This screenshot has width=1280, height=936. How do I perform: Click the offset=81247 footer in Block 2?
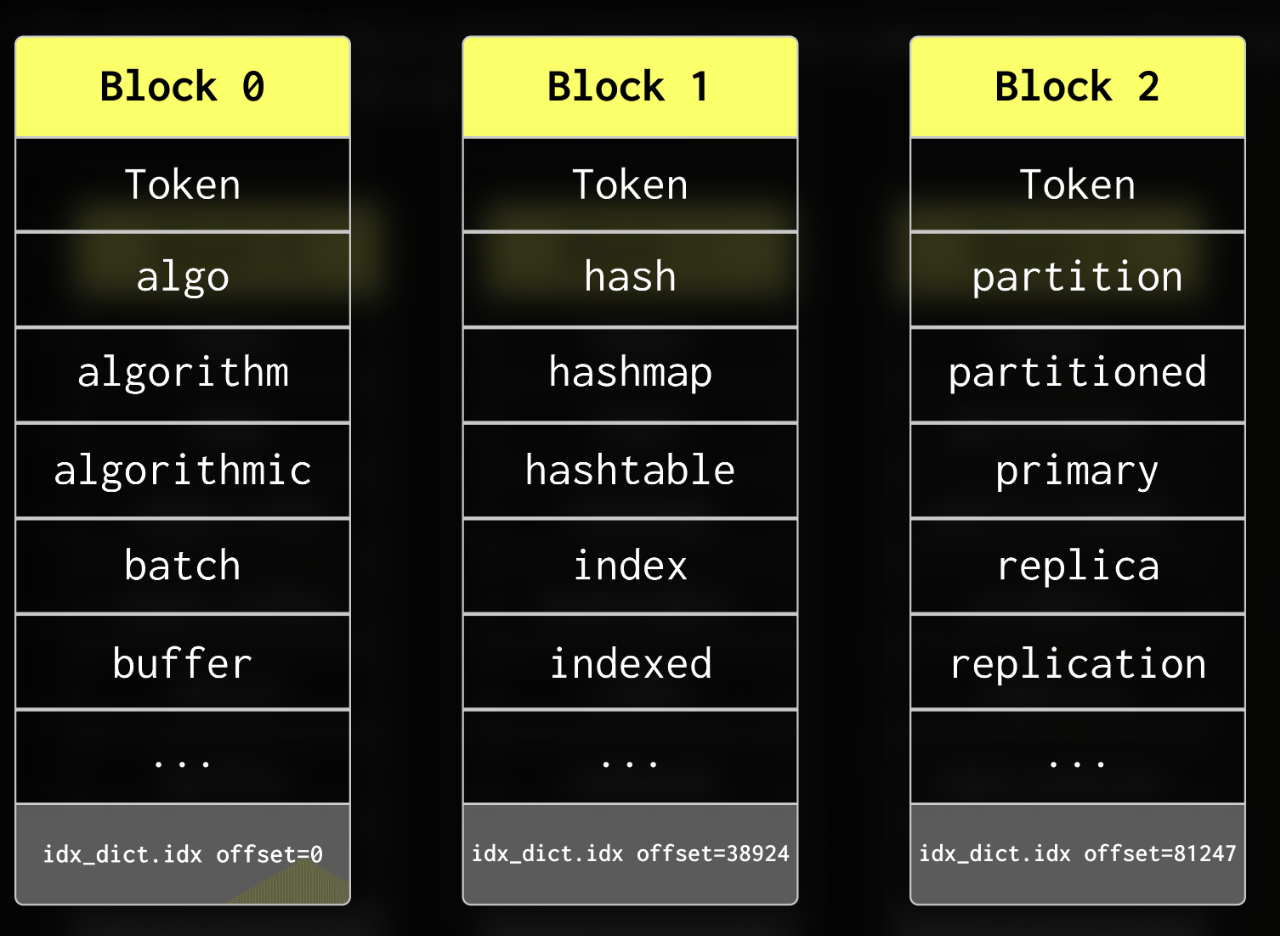click(x=1077, y=854)
